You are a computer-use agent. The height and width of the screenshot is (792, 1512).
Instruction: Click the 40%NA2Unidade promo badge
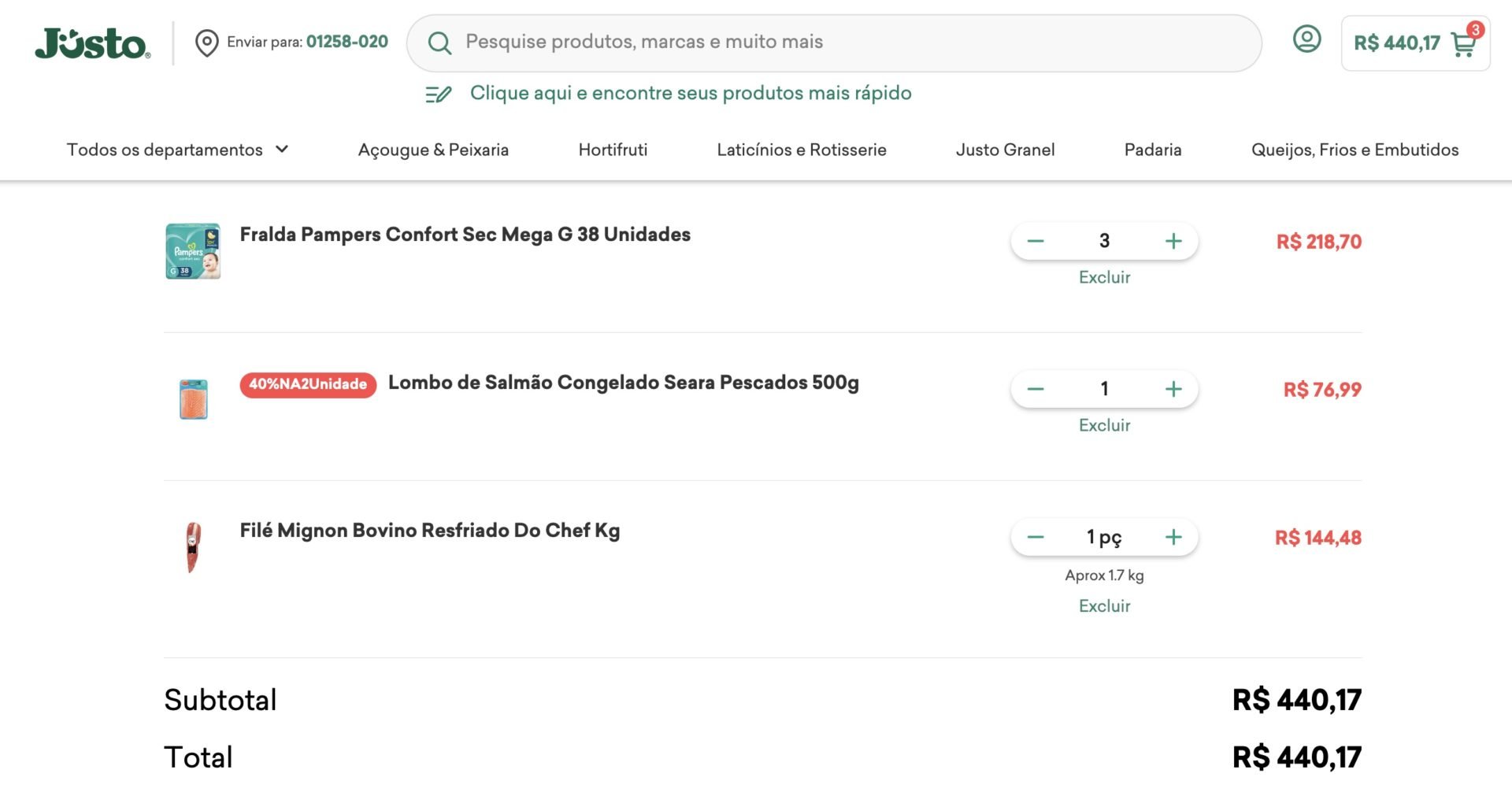[x=308, y=384]
